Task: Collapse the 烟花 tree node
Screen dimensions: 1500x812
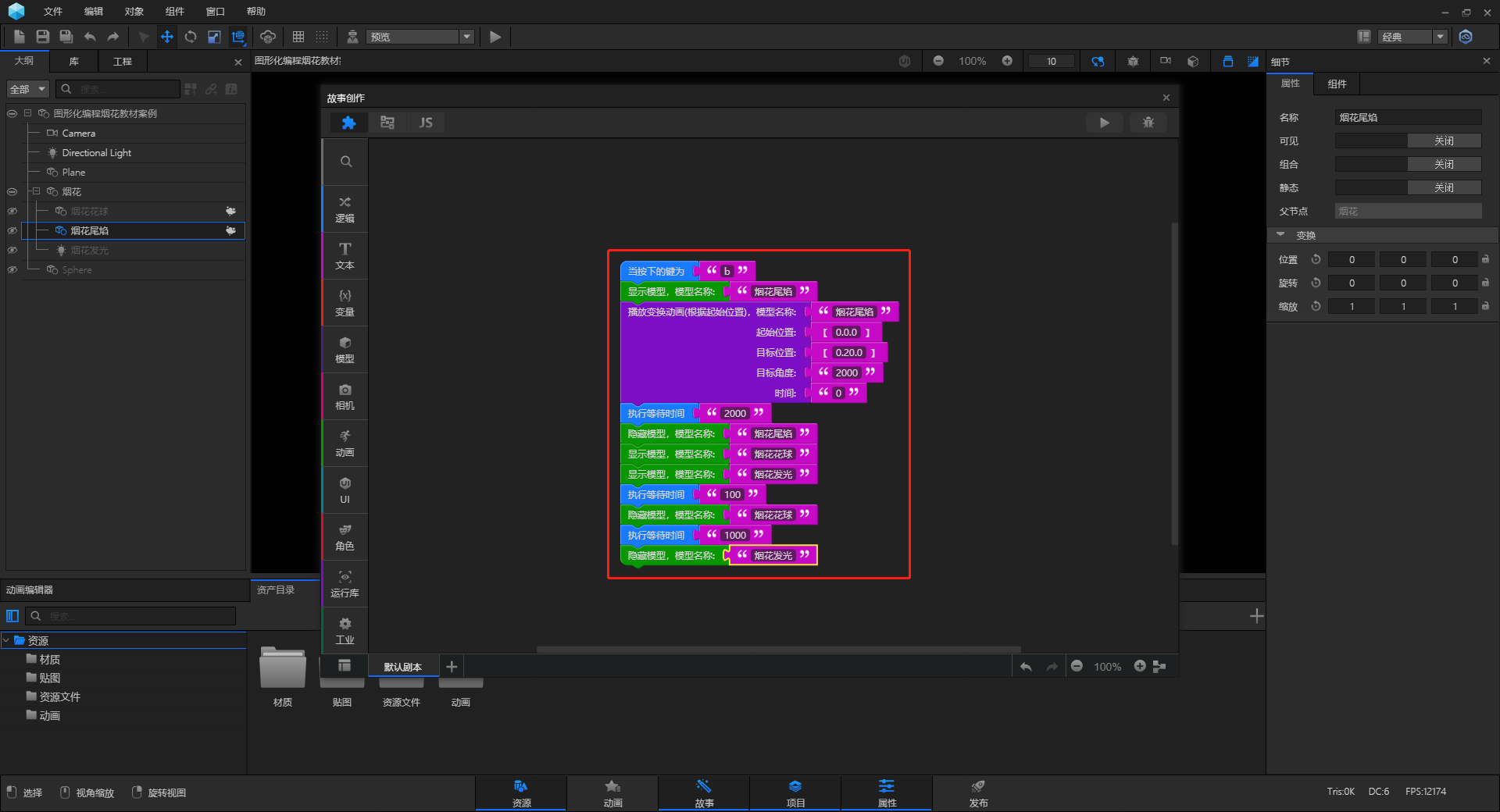Action: click(x=36, y=191)
